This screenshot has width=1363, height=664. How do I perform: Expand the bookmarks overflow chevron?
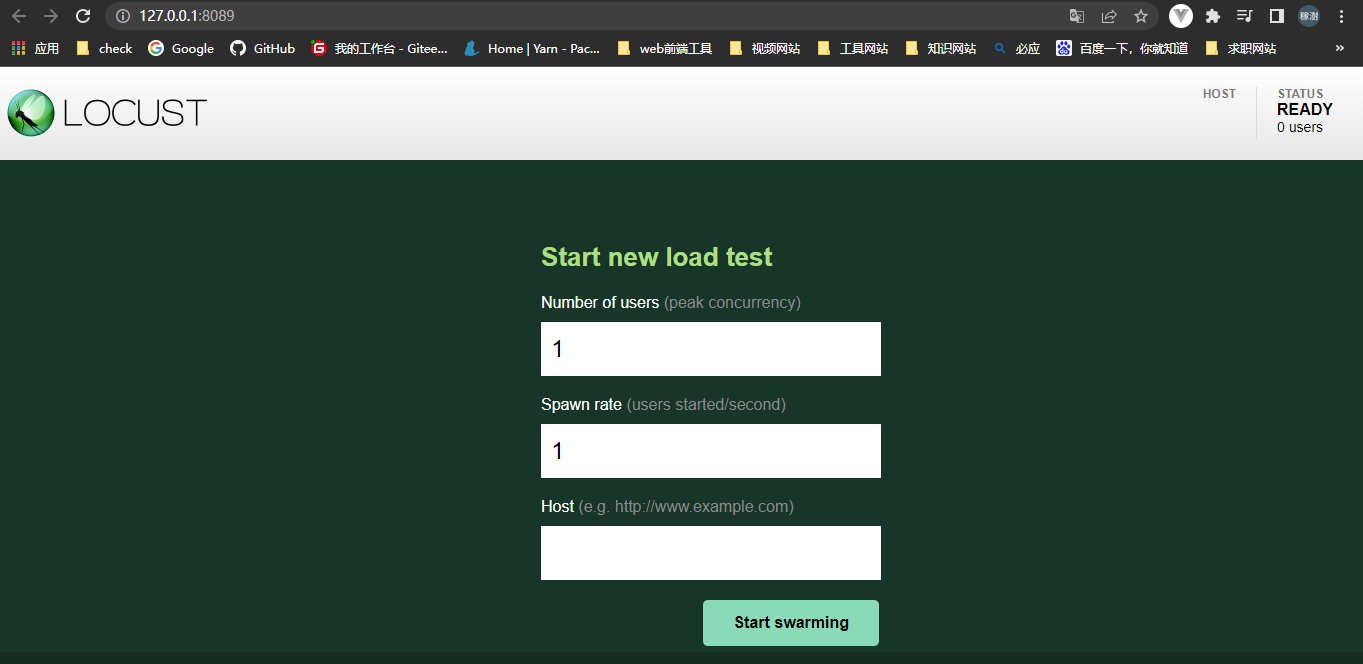click(x=1340, y=48)
